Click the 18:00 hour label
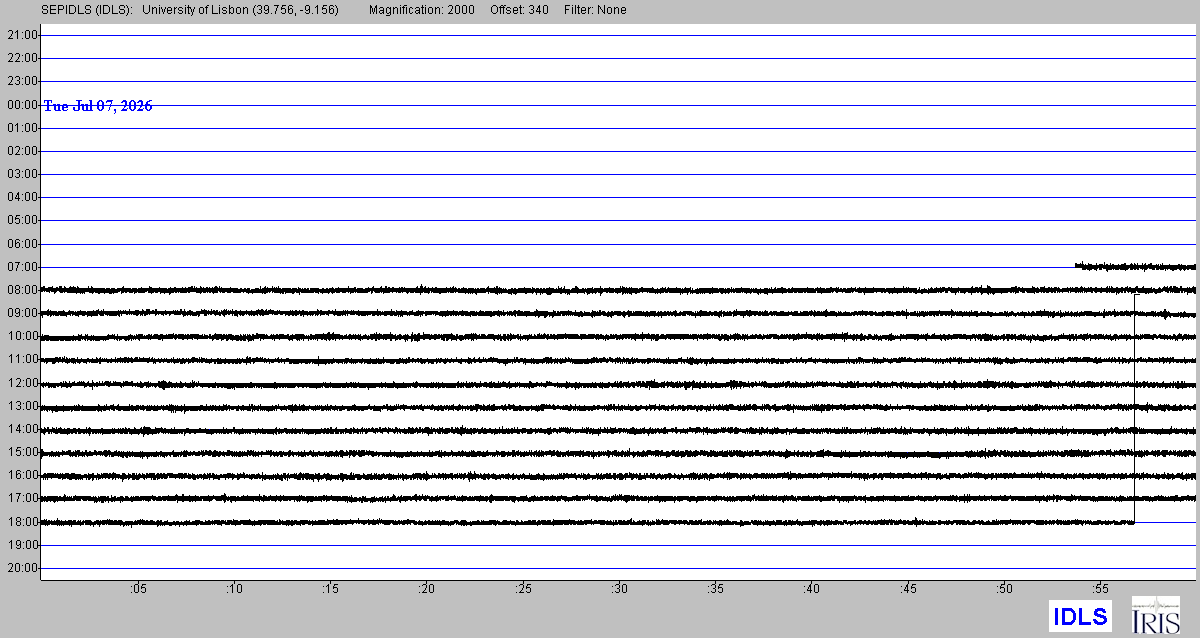This screenshot has width=1200, height=638. coord(22,522)
